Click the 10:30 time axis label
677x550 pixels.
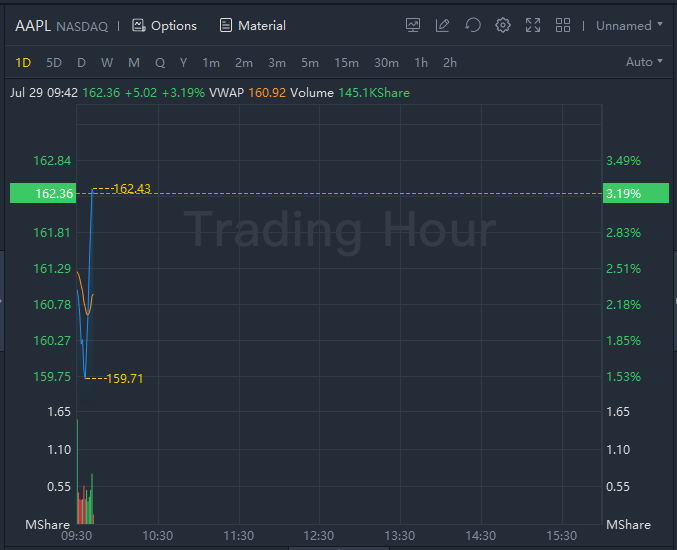pos(158,536)
